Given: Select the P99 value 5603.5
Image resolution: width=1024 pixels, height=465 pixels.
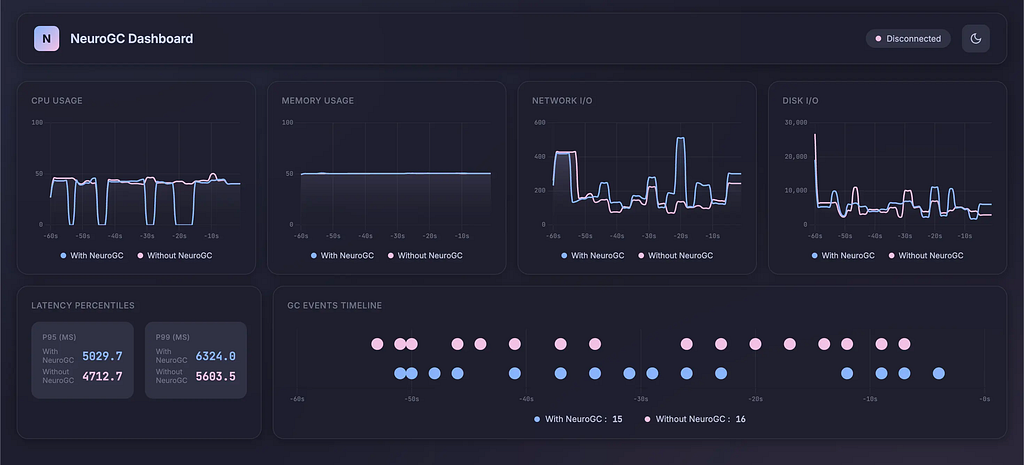Looking at the screenshot, I should click(x=216, y=376).
